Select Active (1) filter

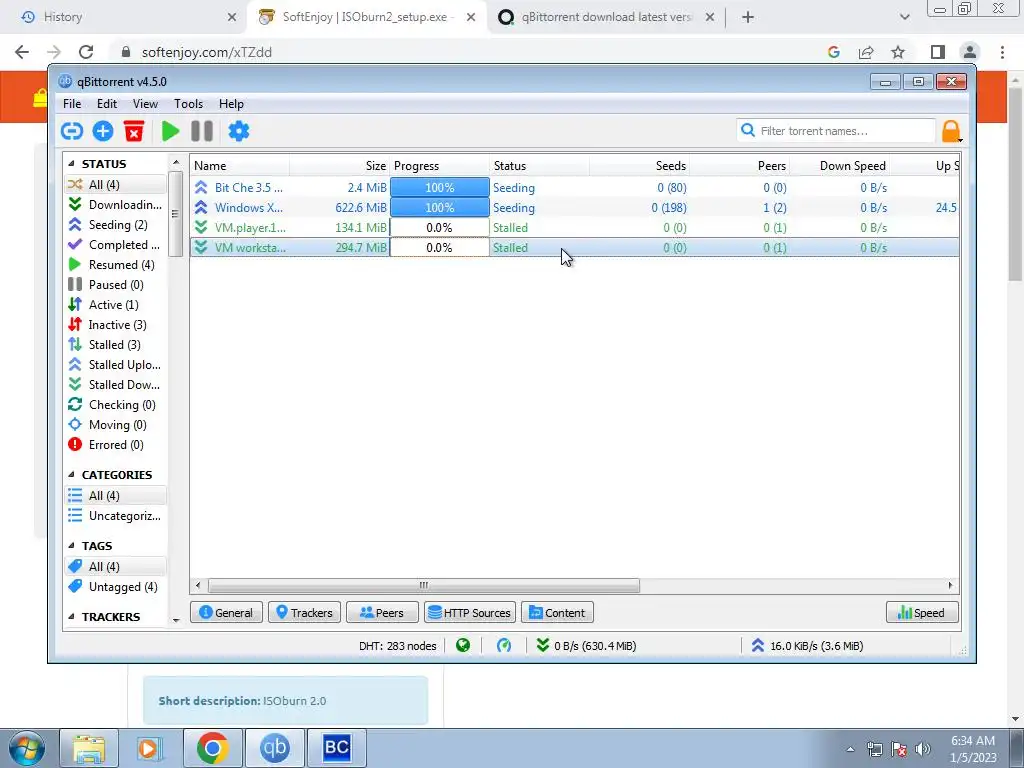tap(116, 305)
